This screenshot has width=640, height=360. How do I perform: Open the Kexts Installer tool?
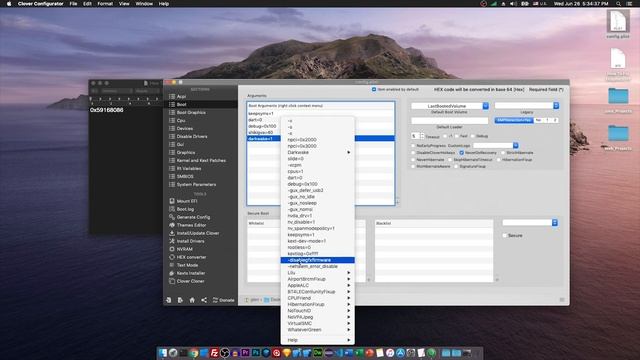click(x=191, y=273)
